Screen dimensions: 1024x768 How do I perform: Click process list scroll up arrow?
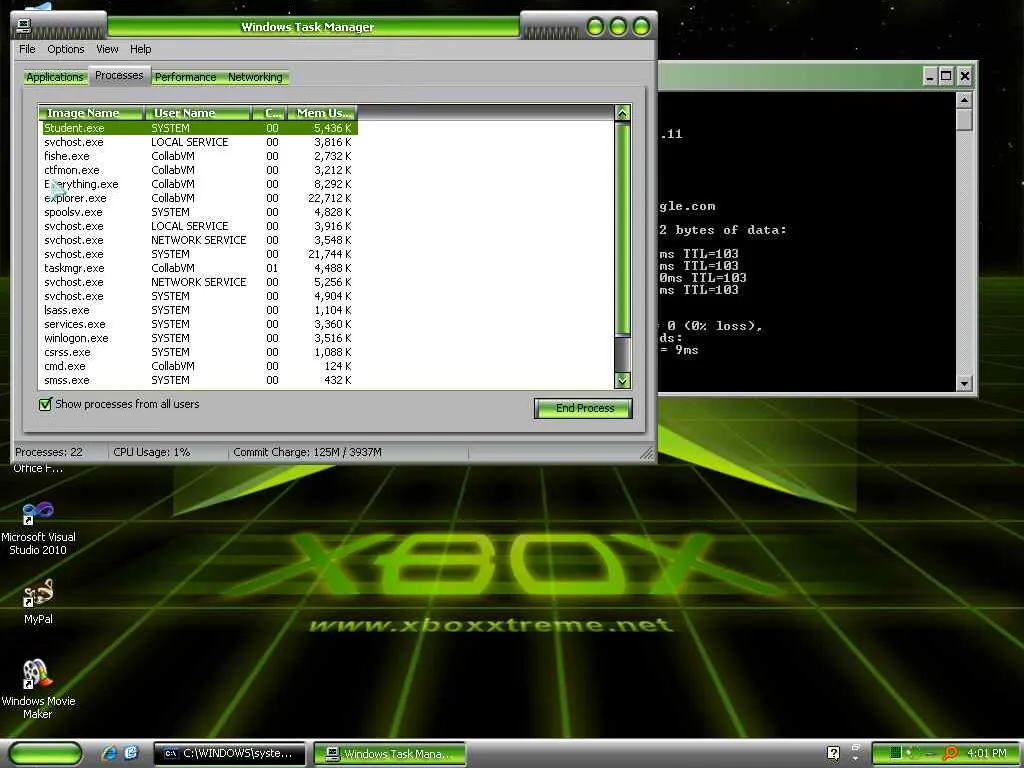(x=622, y=113)
